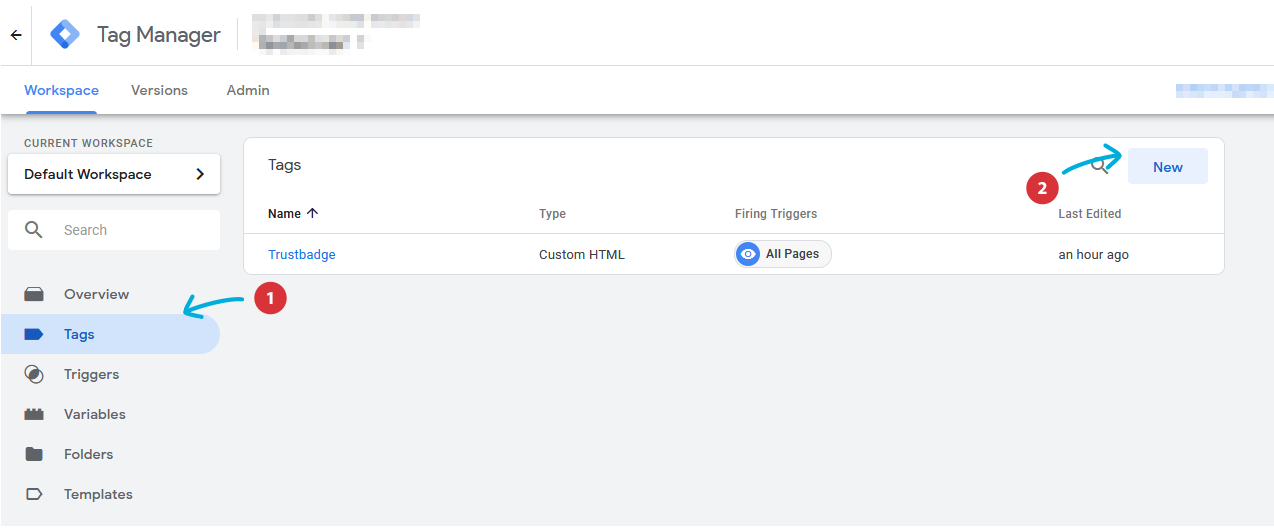This screenshot has width=1274, height=532.
Task: Click the search magnifier icon in Tags panel
Action: pos(1100,166)
